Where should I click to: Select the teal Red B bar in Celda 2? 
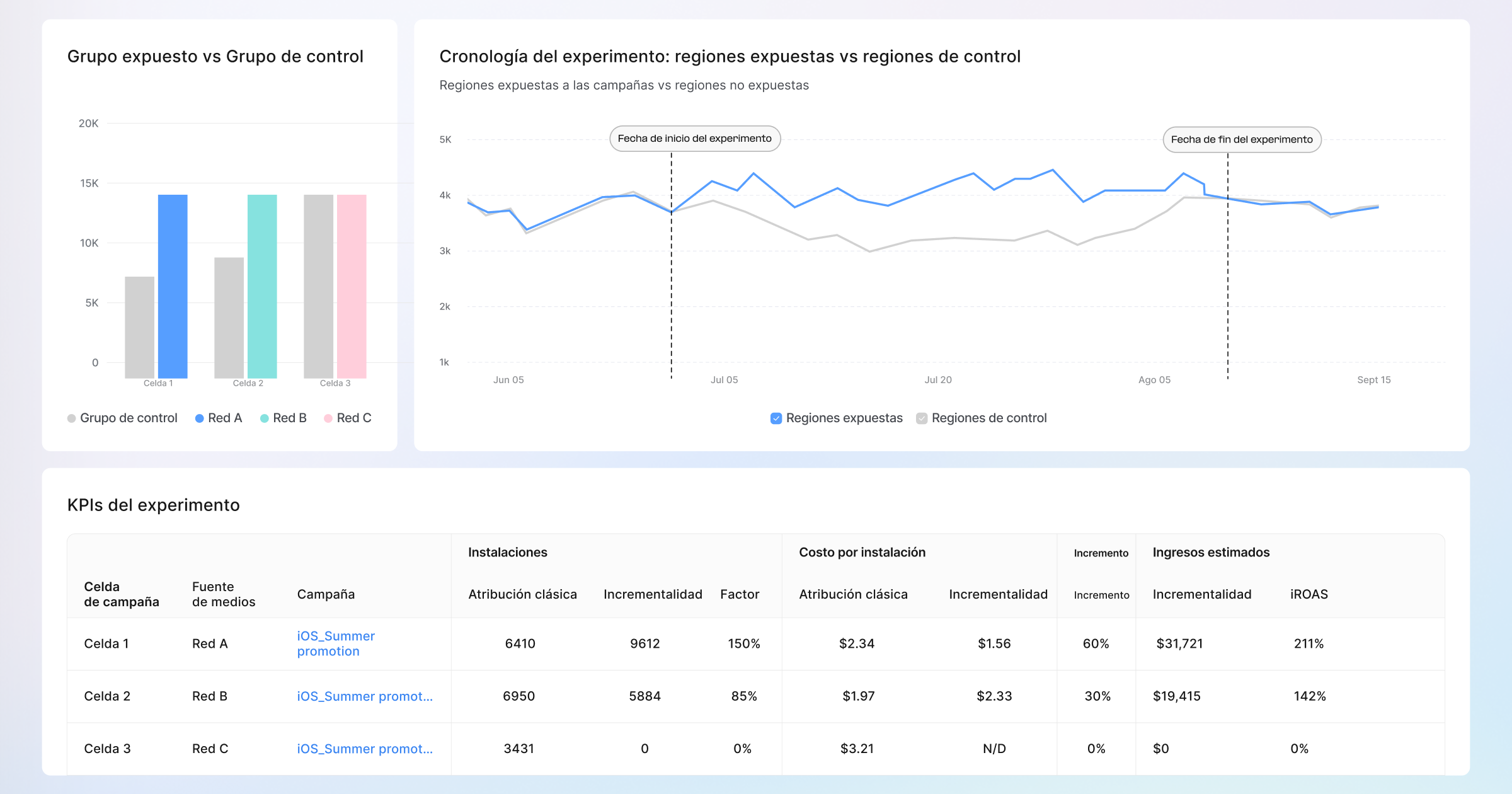[262, 286]
